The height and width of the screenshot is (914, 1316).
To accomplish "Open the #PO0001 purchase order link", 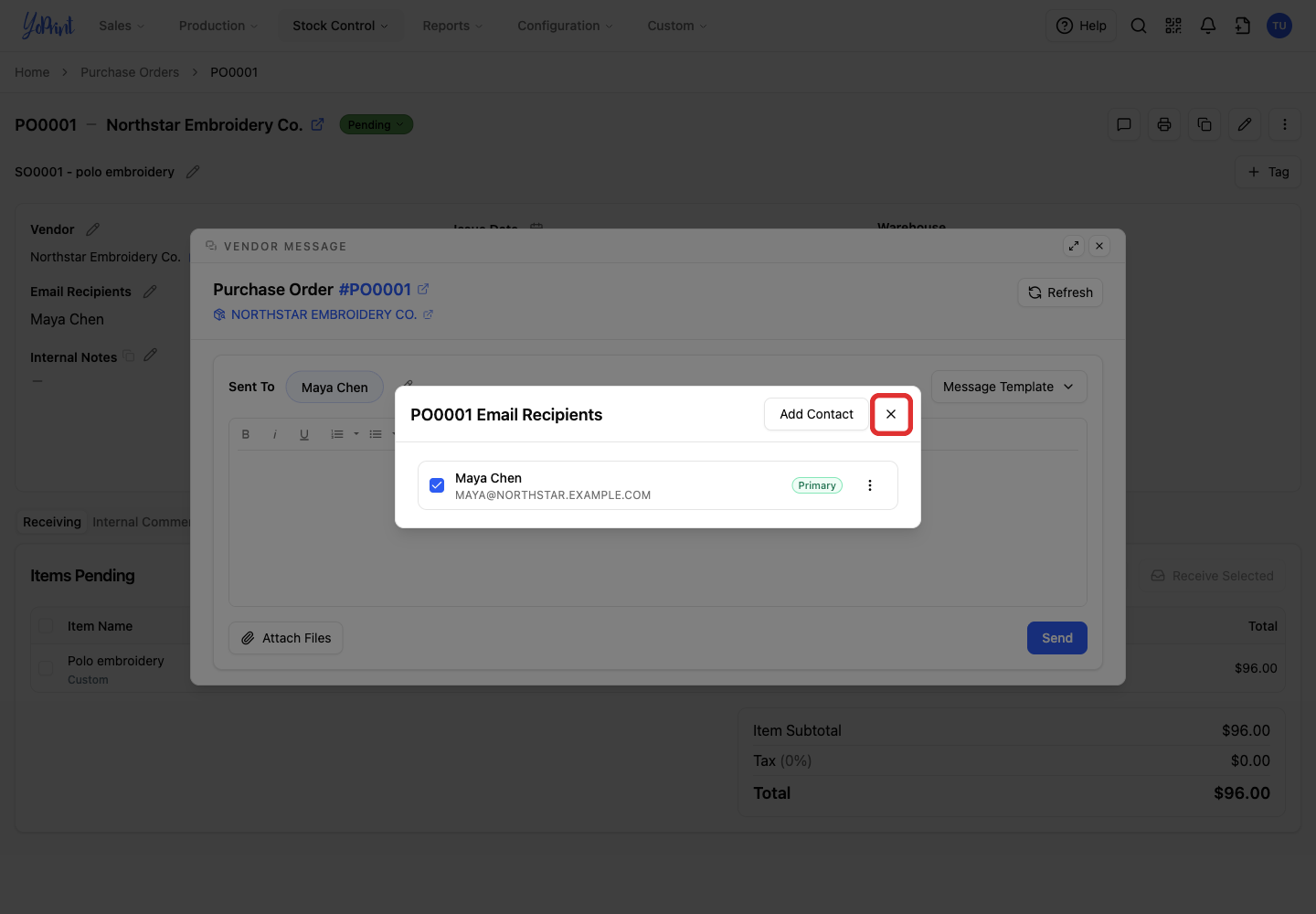I will [375, 290].
